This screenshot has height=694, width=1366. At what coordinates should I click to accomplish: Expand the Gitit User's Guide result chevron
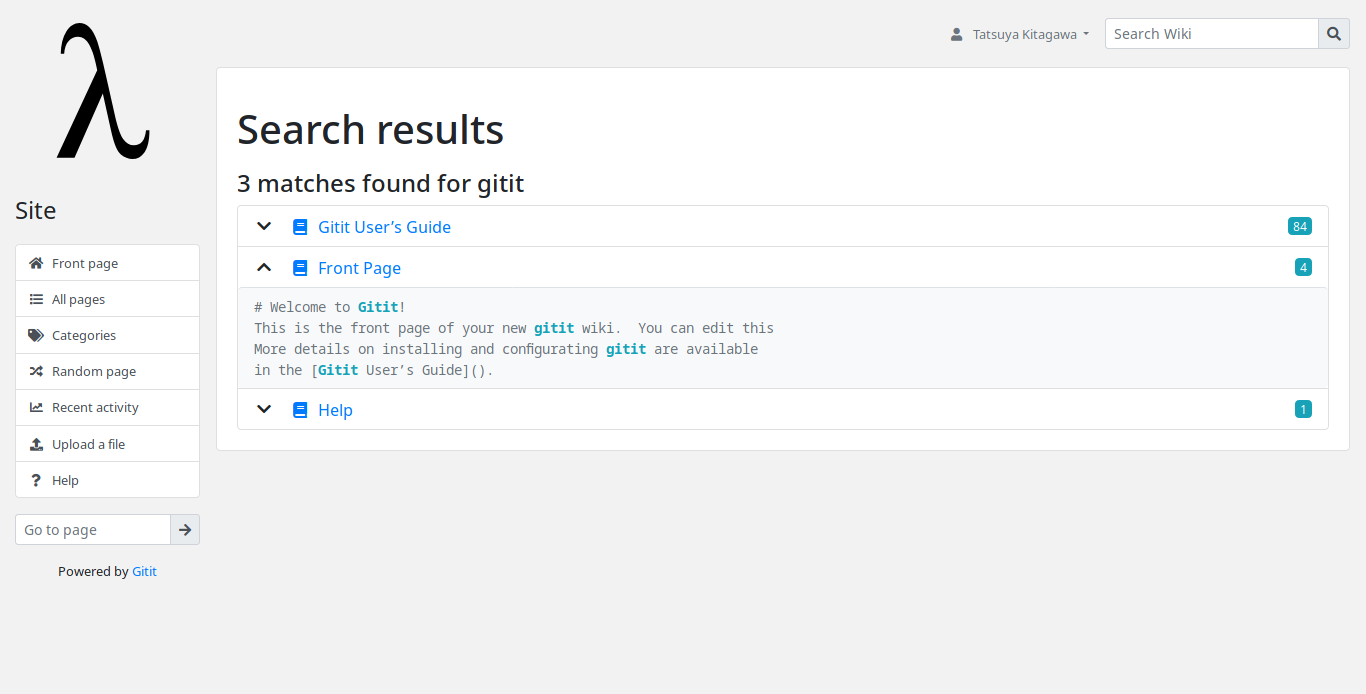point(264,227)
